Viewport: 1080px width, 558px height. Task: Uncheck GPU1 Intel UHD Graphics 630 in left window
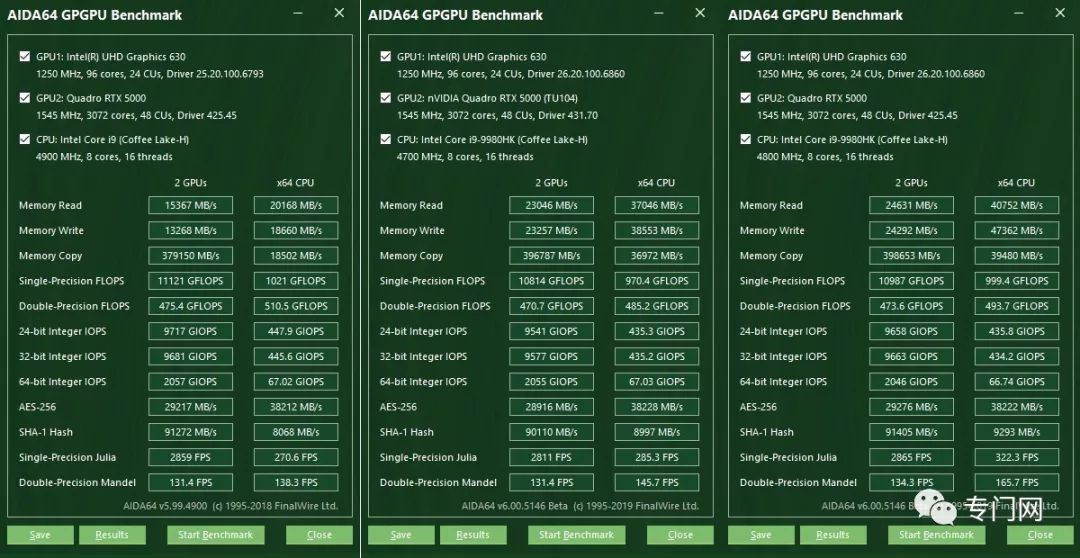(25, 56)
